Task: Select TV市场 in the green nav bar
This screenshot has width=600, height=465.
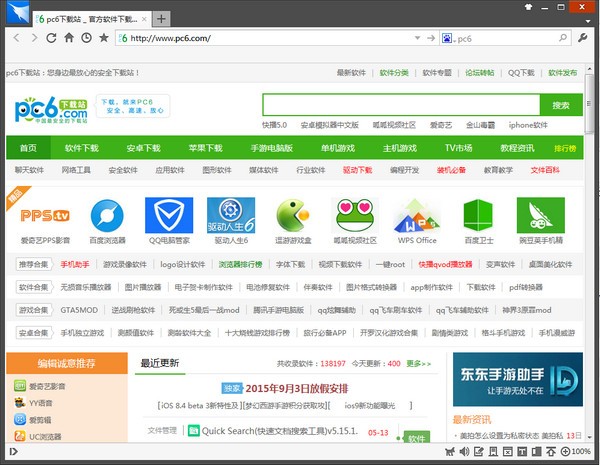Action: [x=458, y=148]
